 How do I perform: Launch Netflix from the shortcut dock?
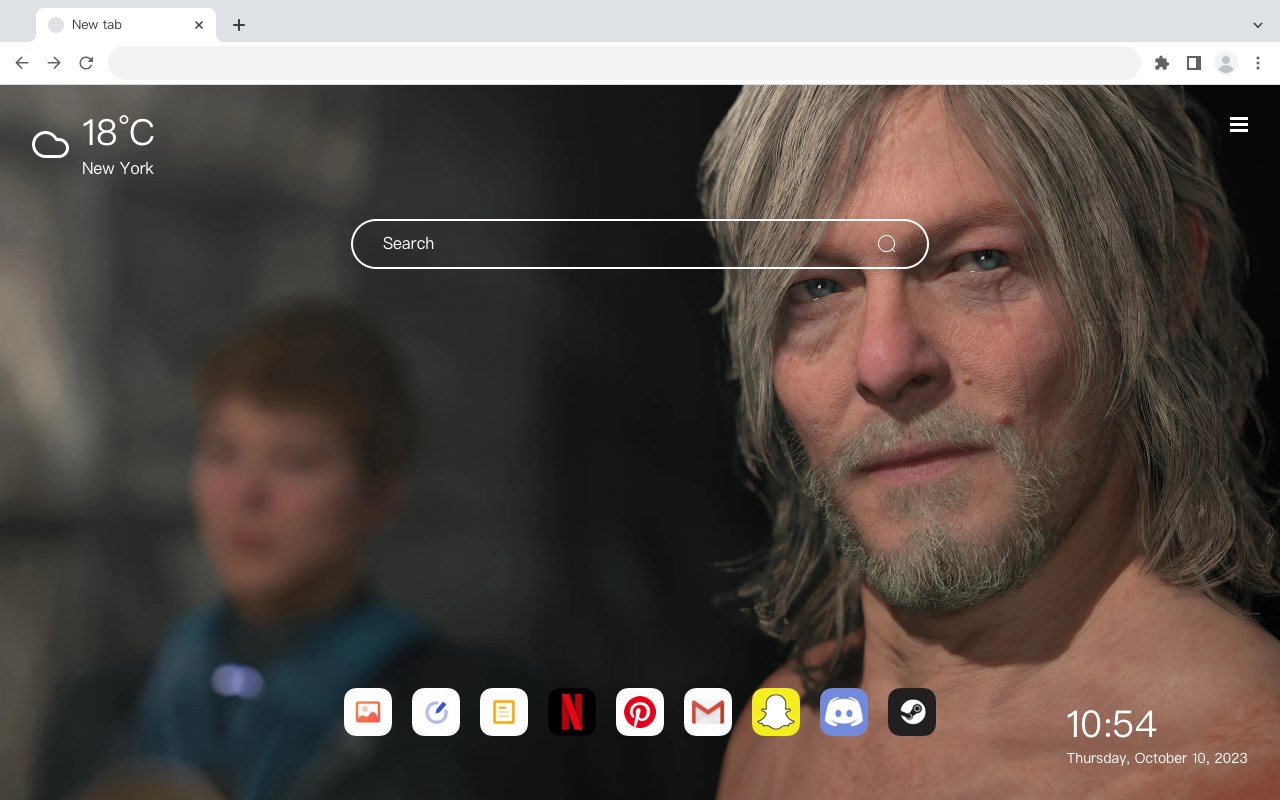coord(572,712)
